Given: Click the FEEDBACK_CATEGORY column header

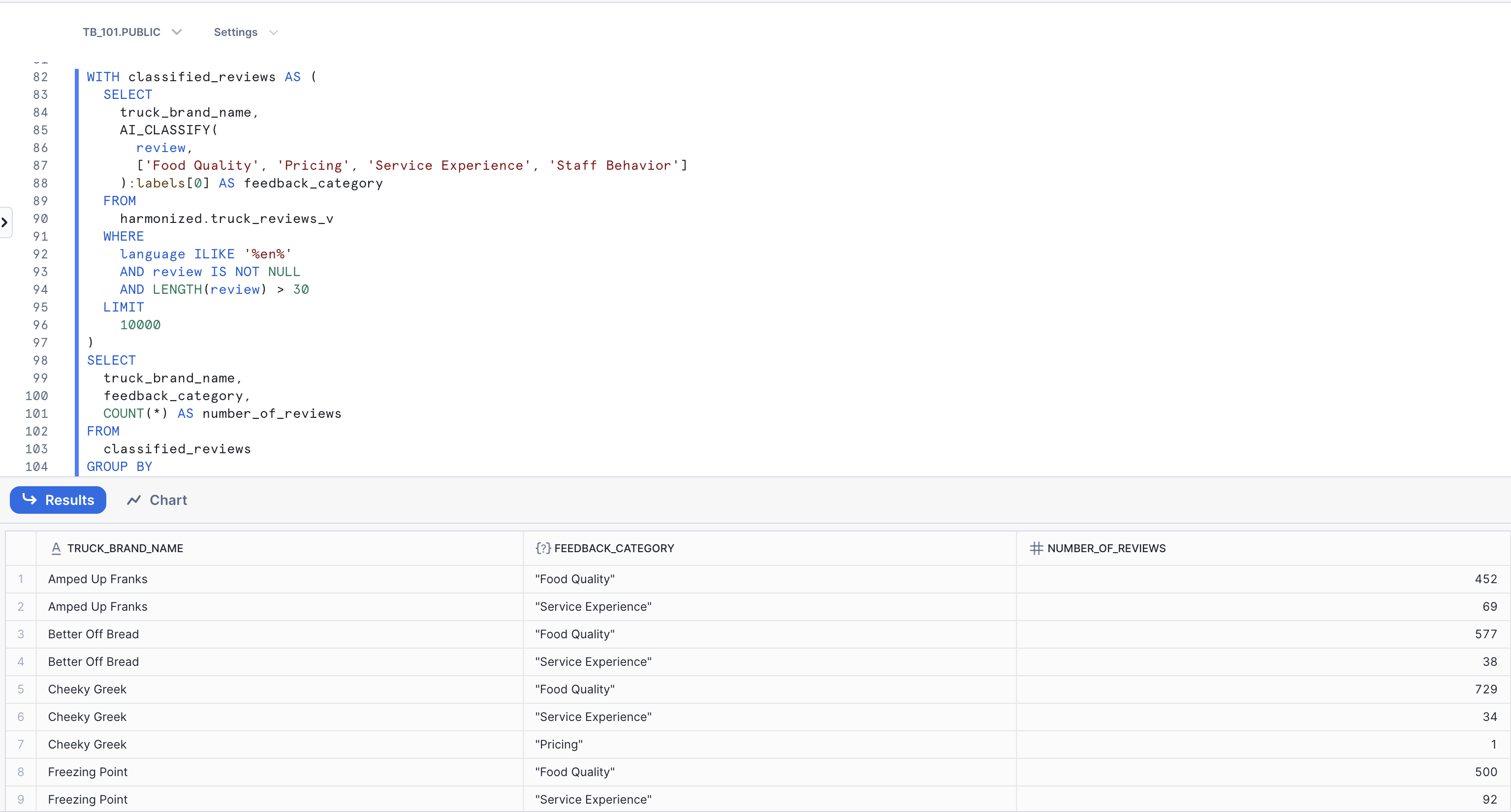Looking at the screenshot, I should [x=614, y=548].
